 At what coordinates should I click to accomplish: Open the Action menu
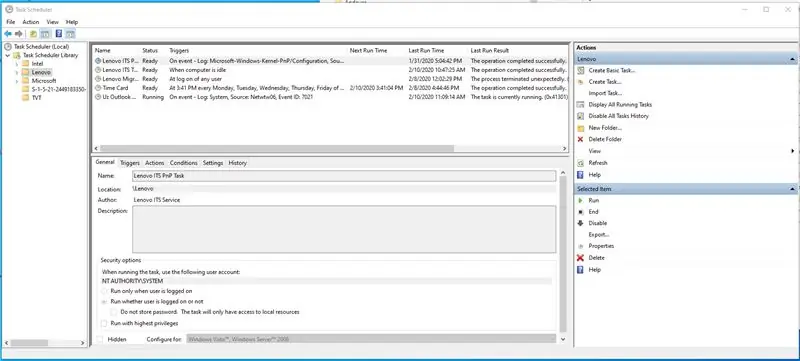31,22
